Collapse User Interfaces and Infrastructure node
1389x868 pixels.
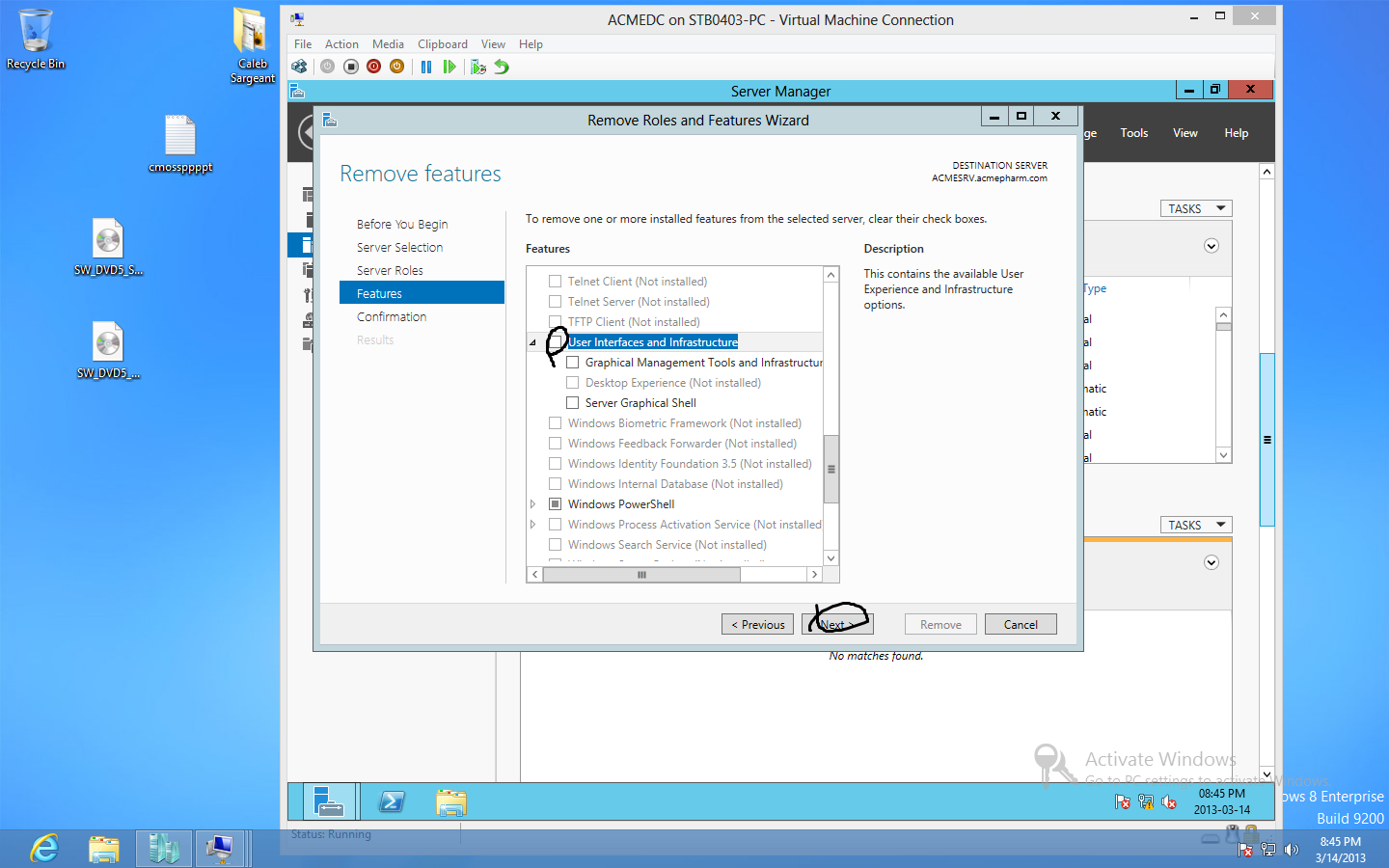532,342
